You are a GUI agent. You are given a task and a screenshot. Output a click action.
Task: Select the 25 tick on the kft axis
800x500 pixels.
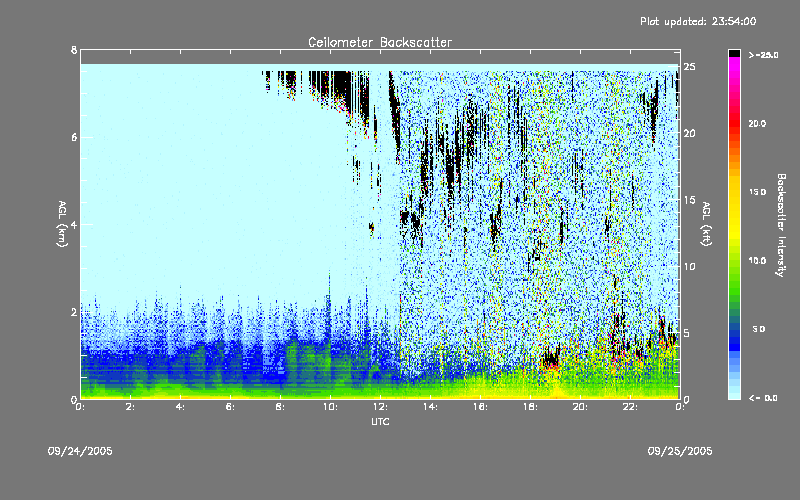(689, 67)
